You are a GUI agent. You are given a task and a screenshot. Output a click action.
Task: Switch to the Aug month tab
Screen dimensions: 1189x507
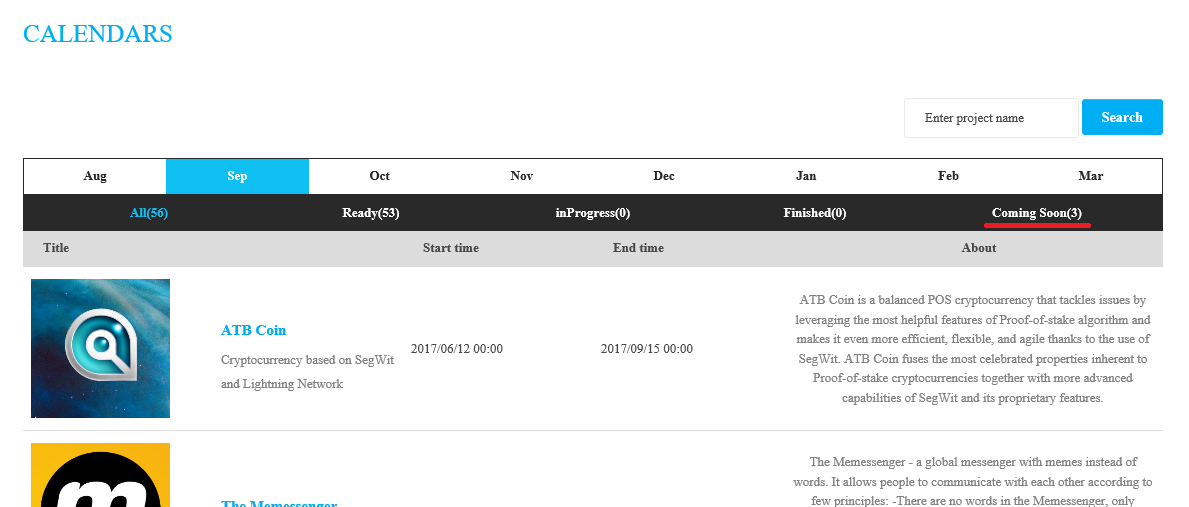pyautogui.click(x=95, y=176)
